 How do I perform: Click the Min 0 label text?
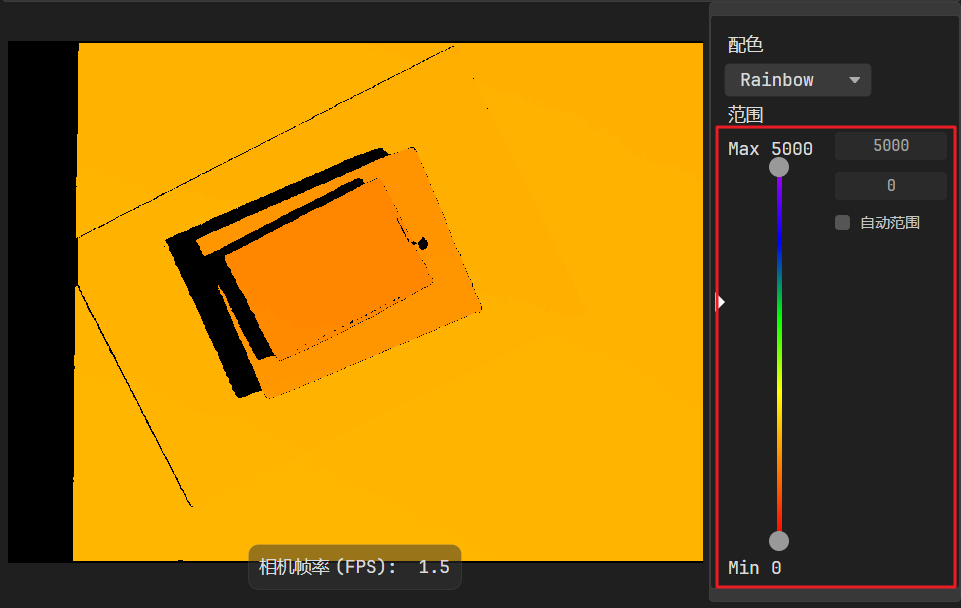click(x=754, y=568)
